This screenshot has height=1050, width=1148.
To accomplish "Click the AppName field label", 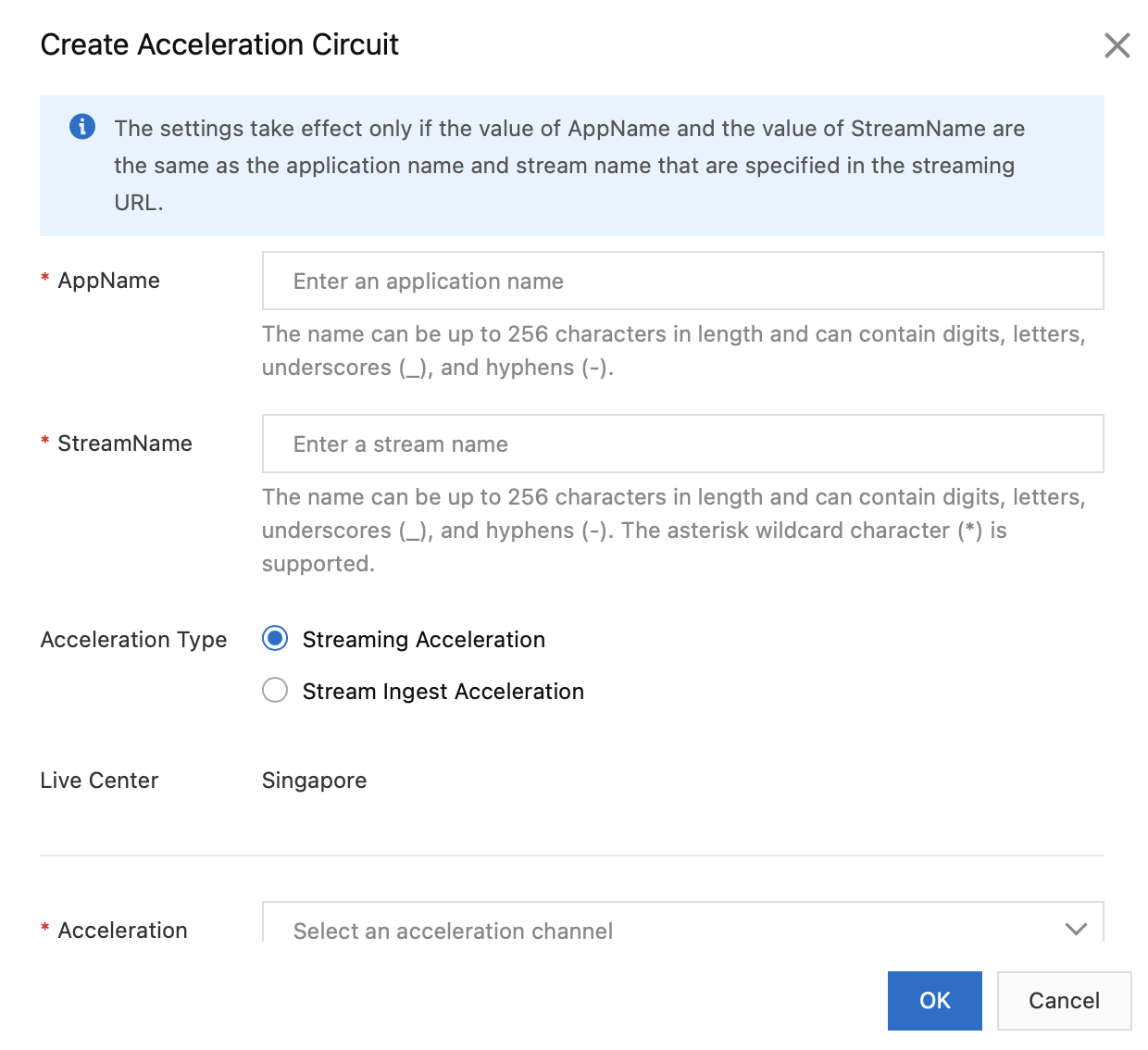I will [108, 281].
